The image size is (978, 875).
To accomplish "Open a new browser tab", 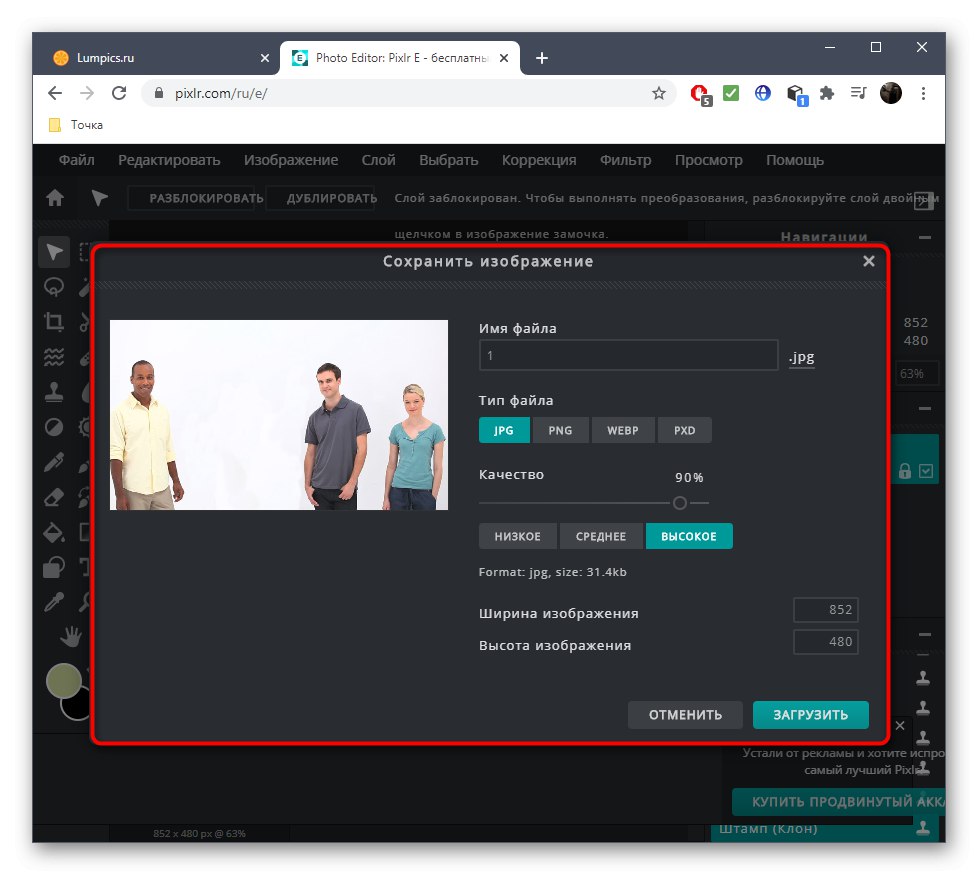I will tap(542, 58).
